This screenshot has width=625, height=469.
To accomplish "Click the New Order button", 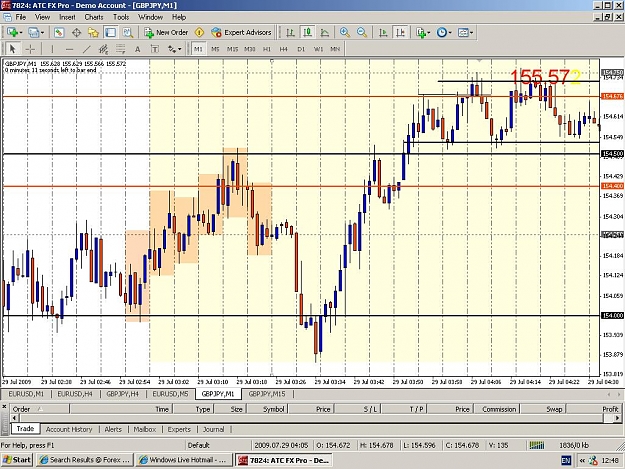I will click(166, 33).
